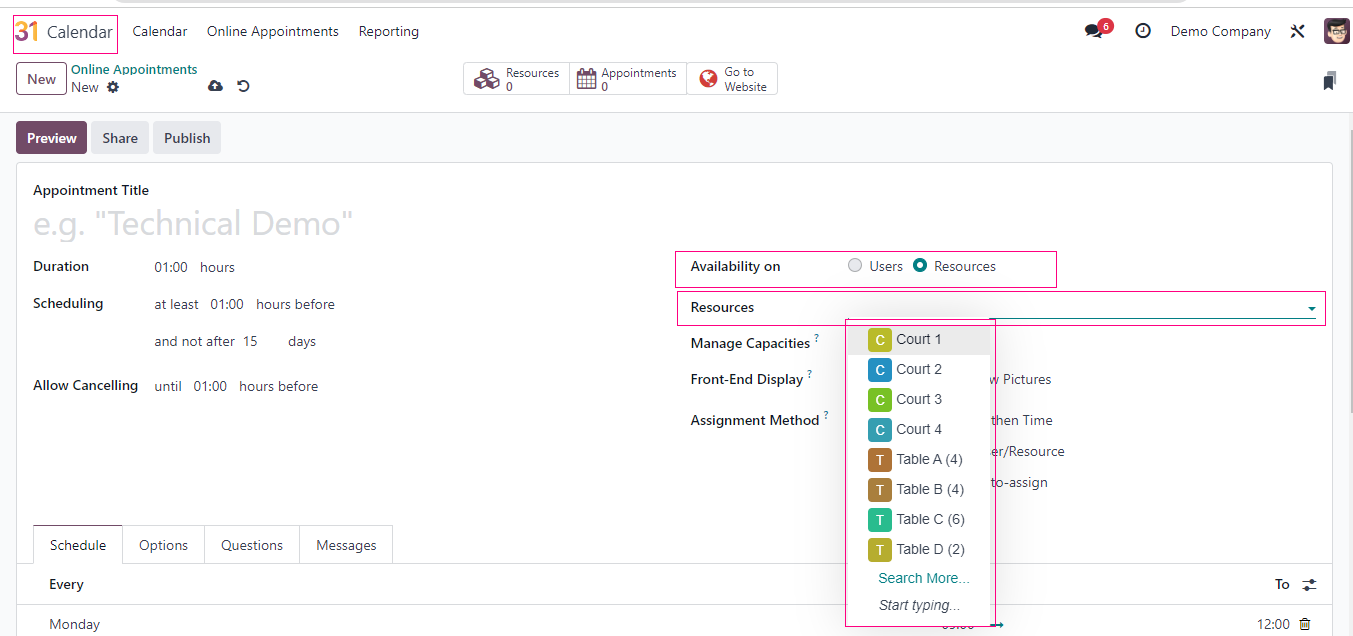1353x636 pixels.
Task: Choose Court 1 from the dropdown list
Action: tap(918, 339)
